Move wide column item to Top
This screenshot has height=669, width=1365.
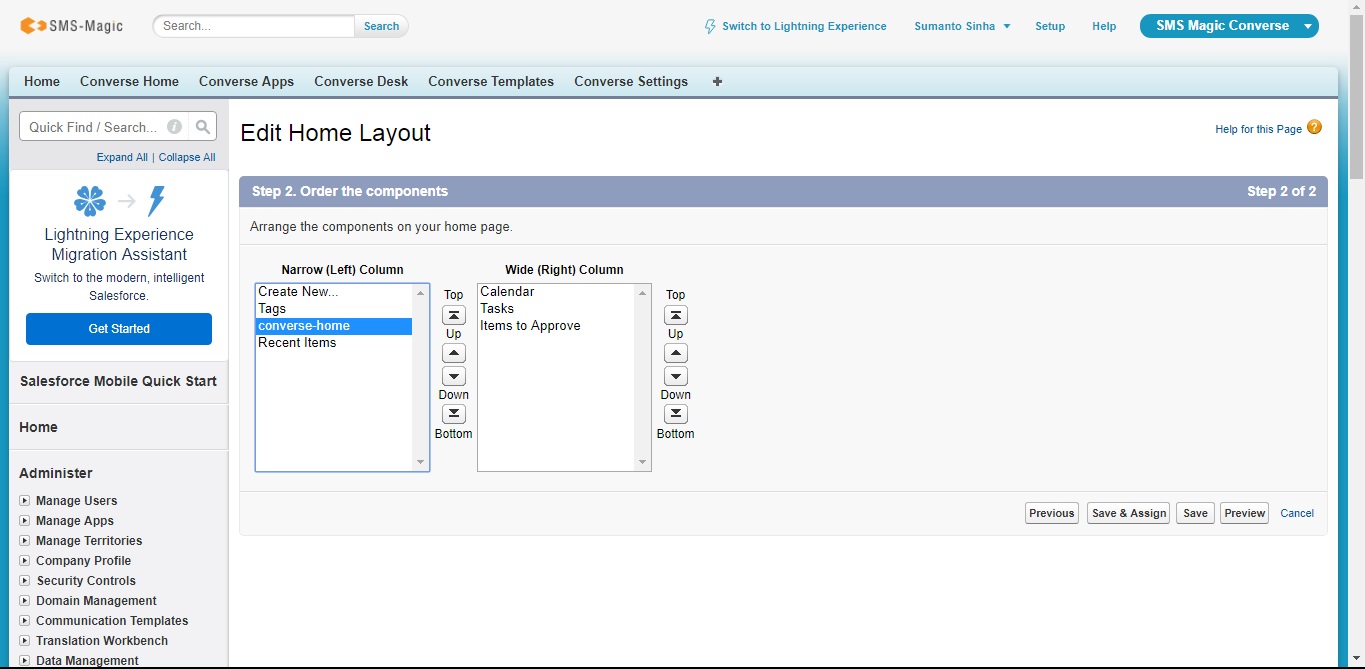[x=676, y=315]
